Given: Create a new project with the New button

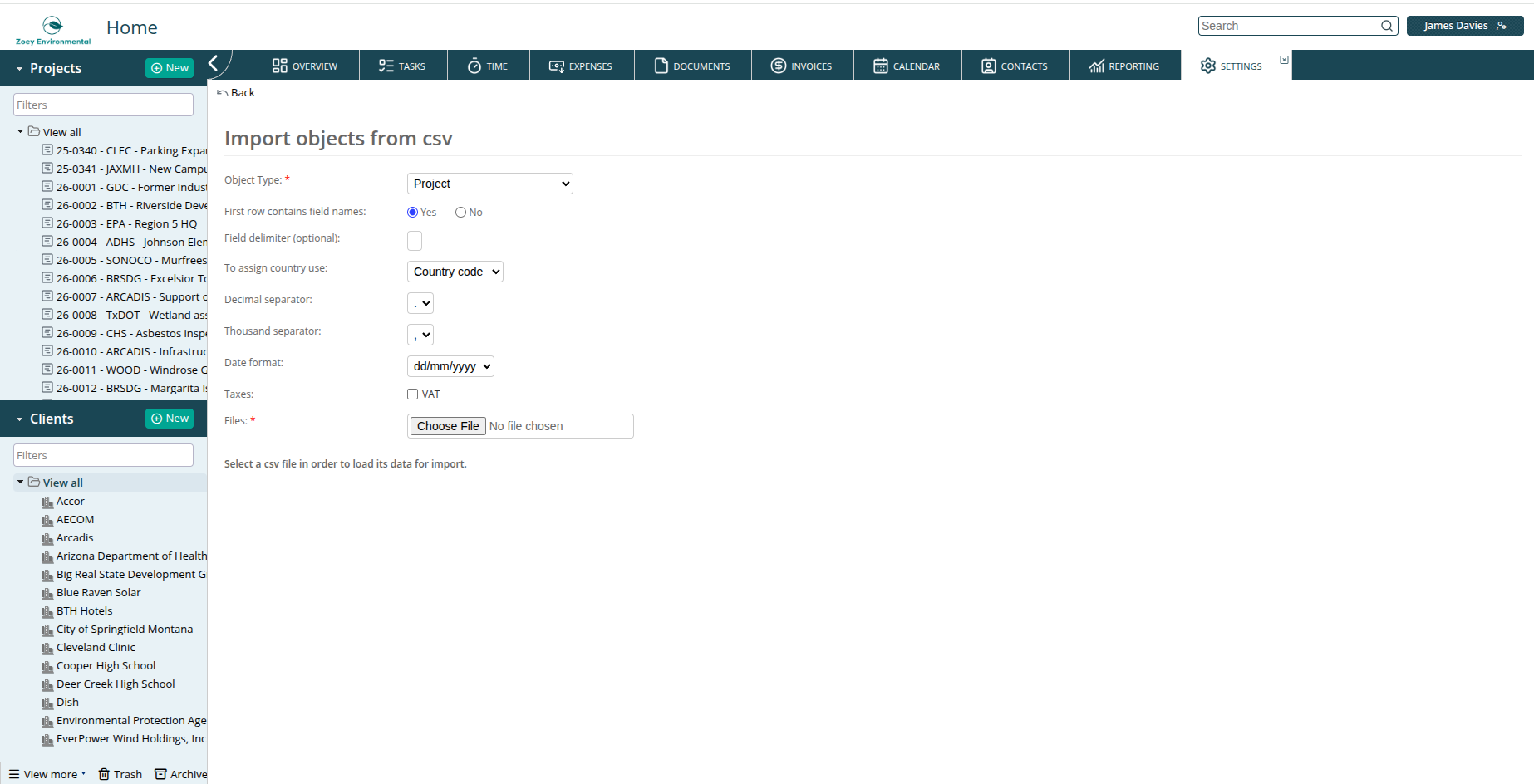Looking at the screenshot, I should click(x=170, y=68).
